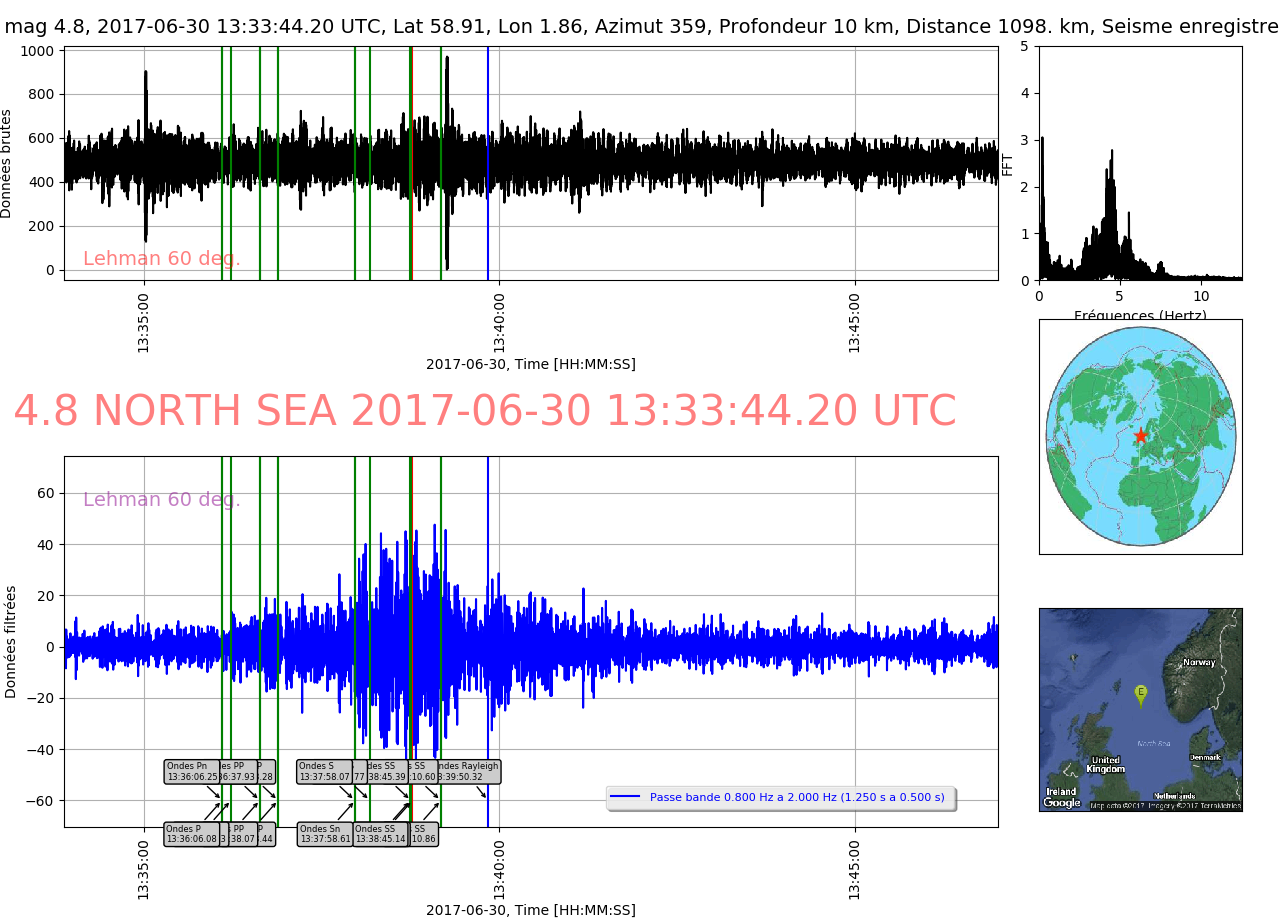Click the purple Lehman 60 deg. text in filtered plot

tap(161, 500)
